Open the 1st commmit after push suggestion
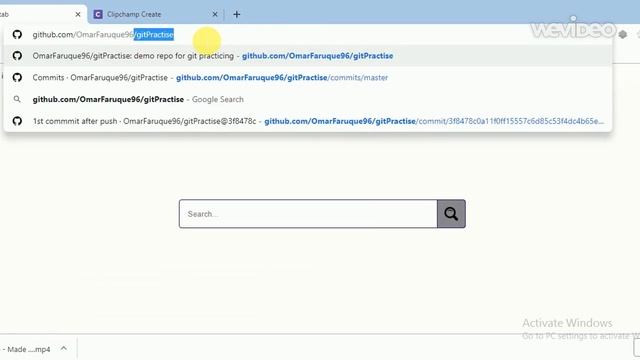 tap(308, 121)
